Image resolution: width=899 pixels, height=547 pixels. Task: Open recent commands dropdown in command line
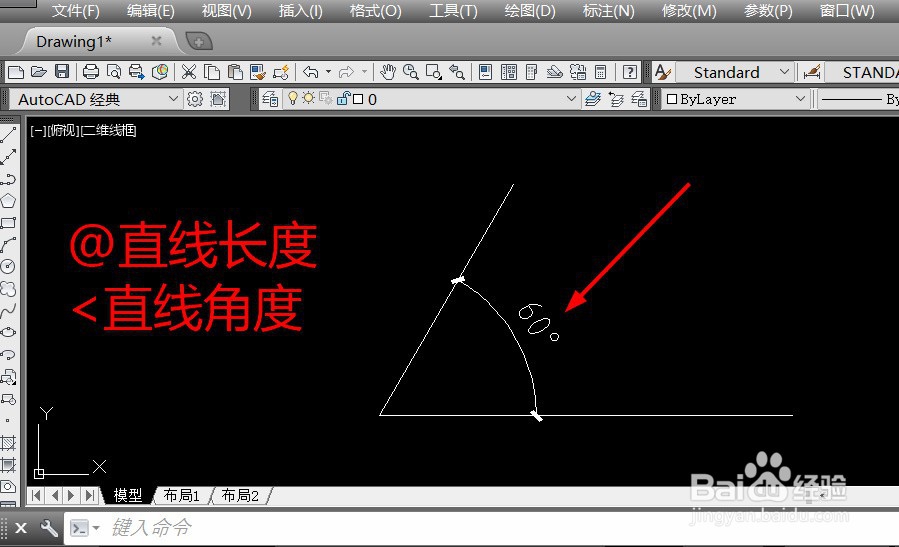[x=96, y=528]
